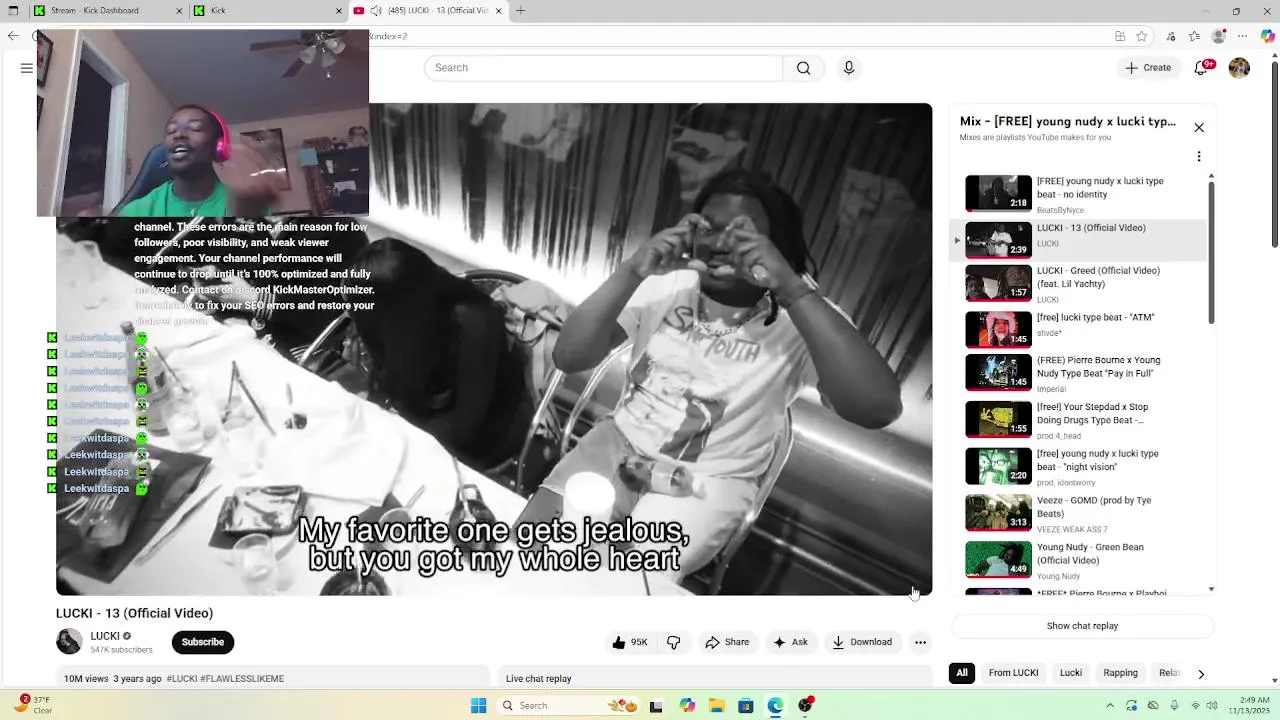1280x720 pixels.
Task: Play Your Stepdad x Stop Doing Drugs beat
Action: tap(998, 420)
